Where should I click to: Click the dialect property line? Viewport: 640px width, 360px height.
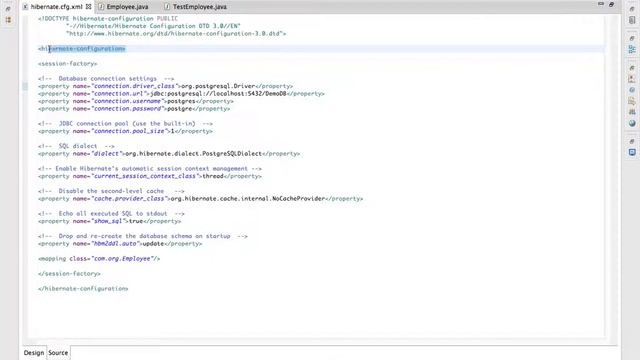169,154
